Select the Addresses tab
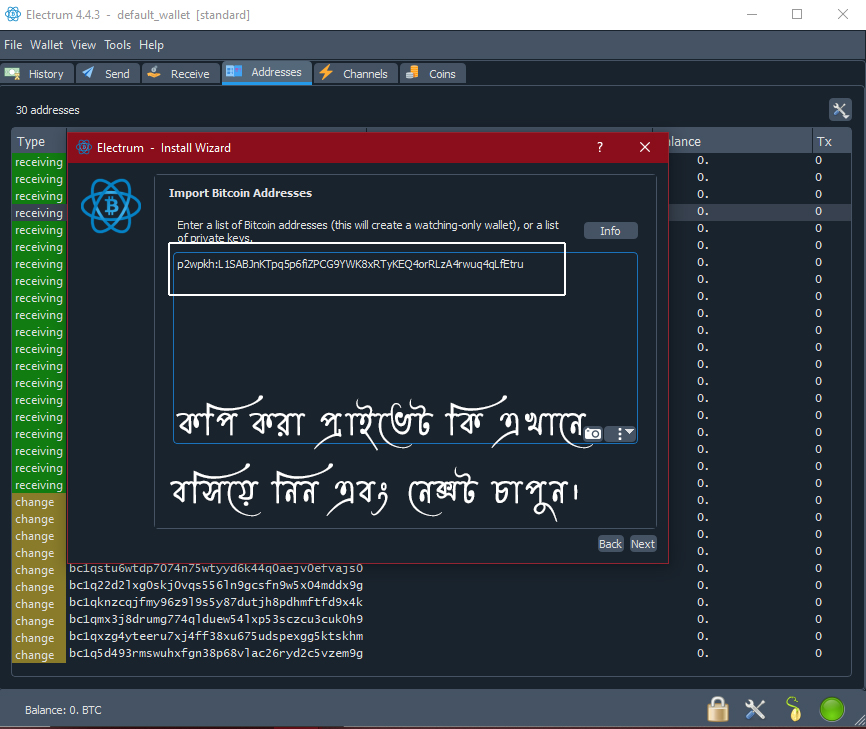The image size is (866, 729). (267, 72)
